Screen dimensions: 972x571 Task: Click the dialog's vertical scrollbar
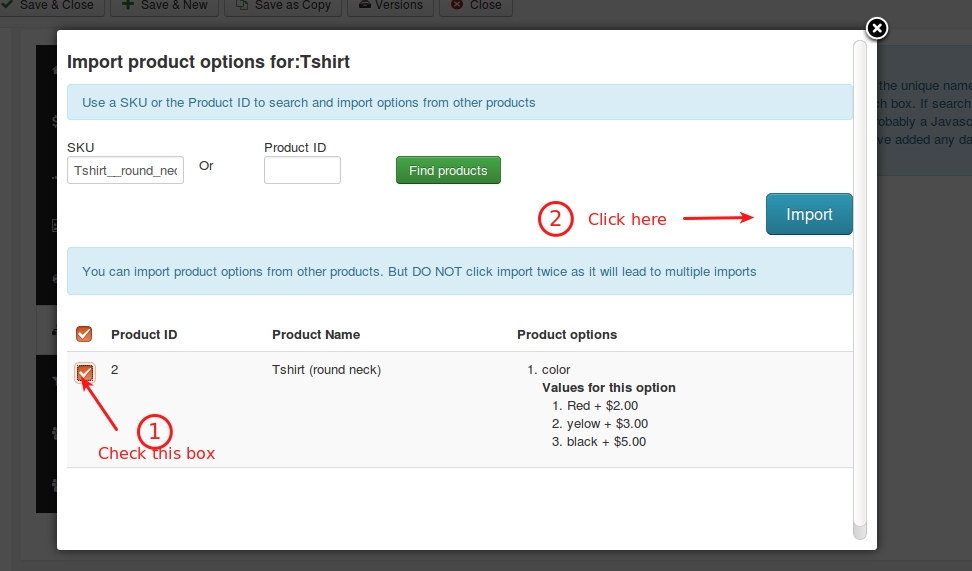[x=859, y=290]
